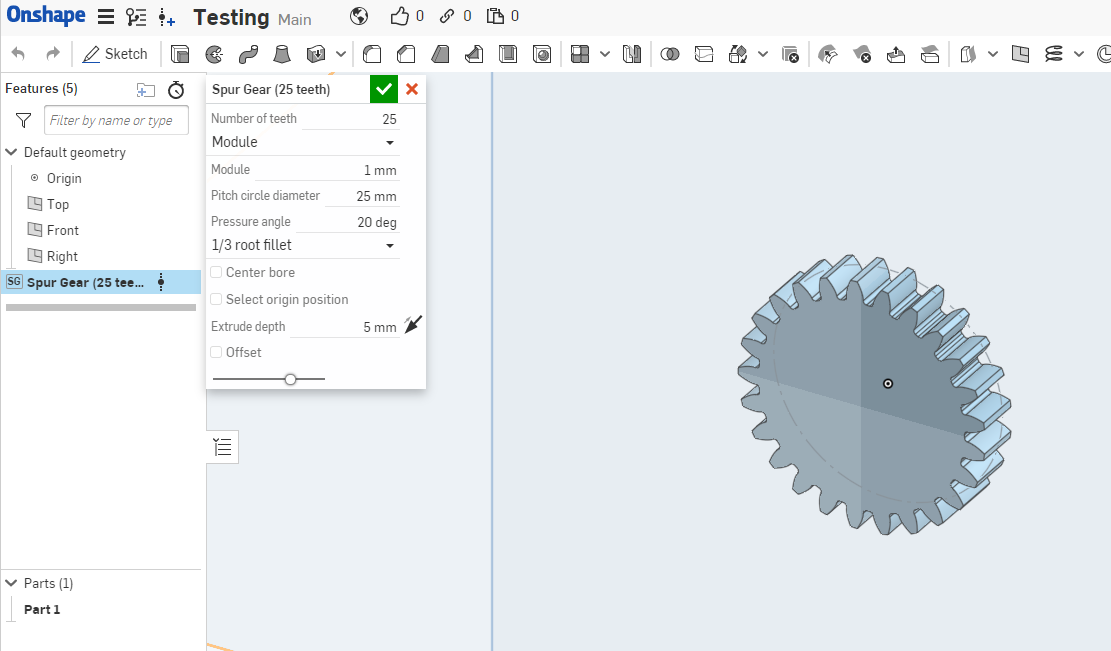Screen dimensions: 1111x651
Task: Click the copies count icon
Action: click(x=495, y=16)
